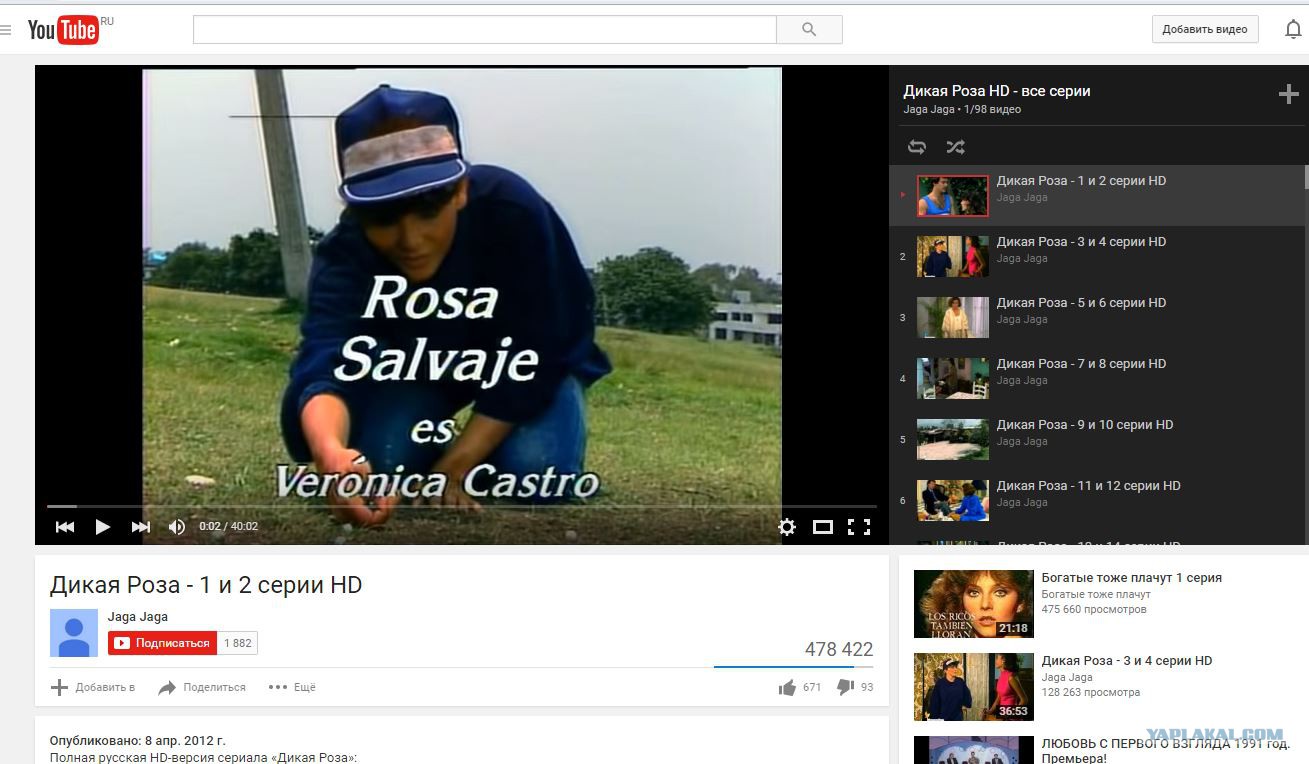Screen dimensions: 1309x764
Task: Open suggested ЛЮБОВЬ С ПЕРВОГО ВЗГЛЯДА video
Action: click(1166, 751)
